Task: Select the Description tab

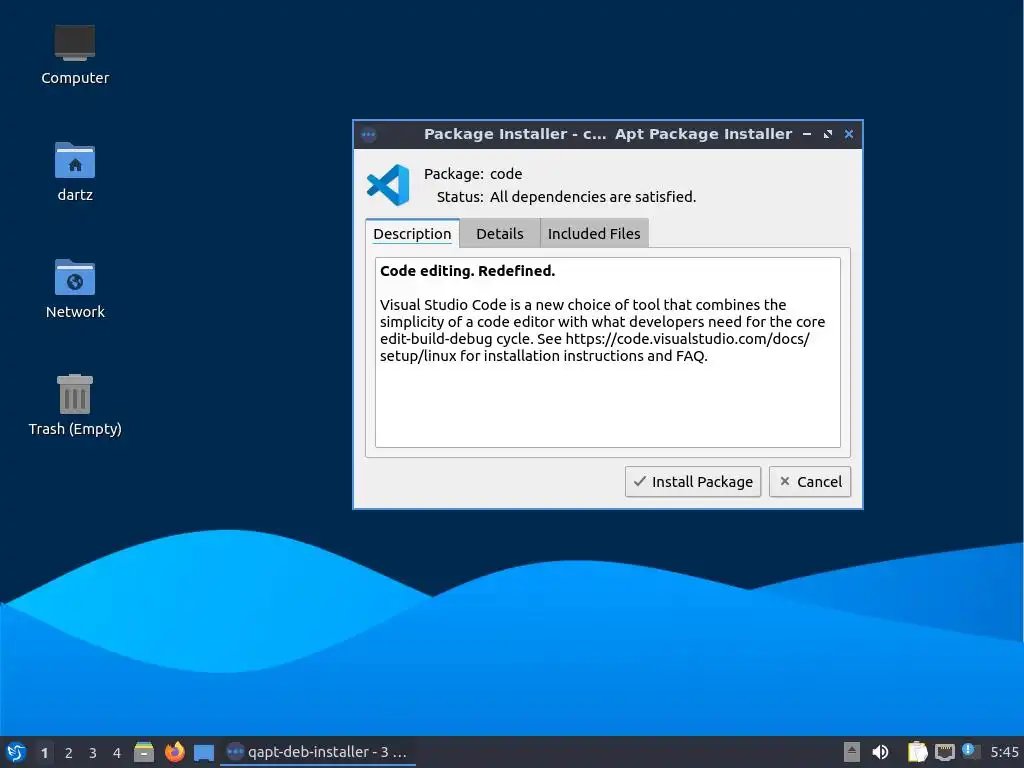Action: coord(412,233)
